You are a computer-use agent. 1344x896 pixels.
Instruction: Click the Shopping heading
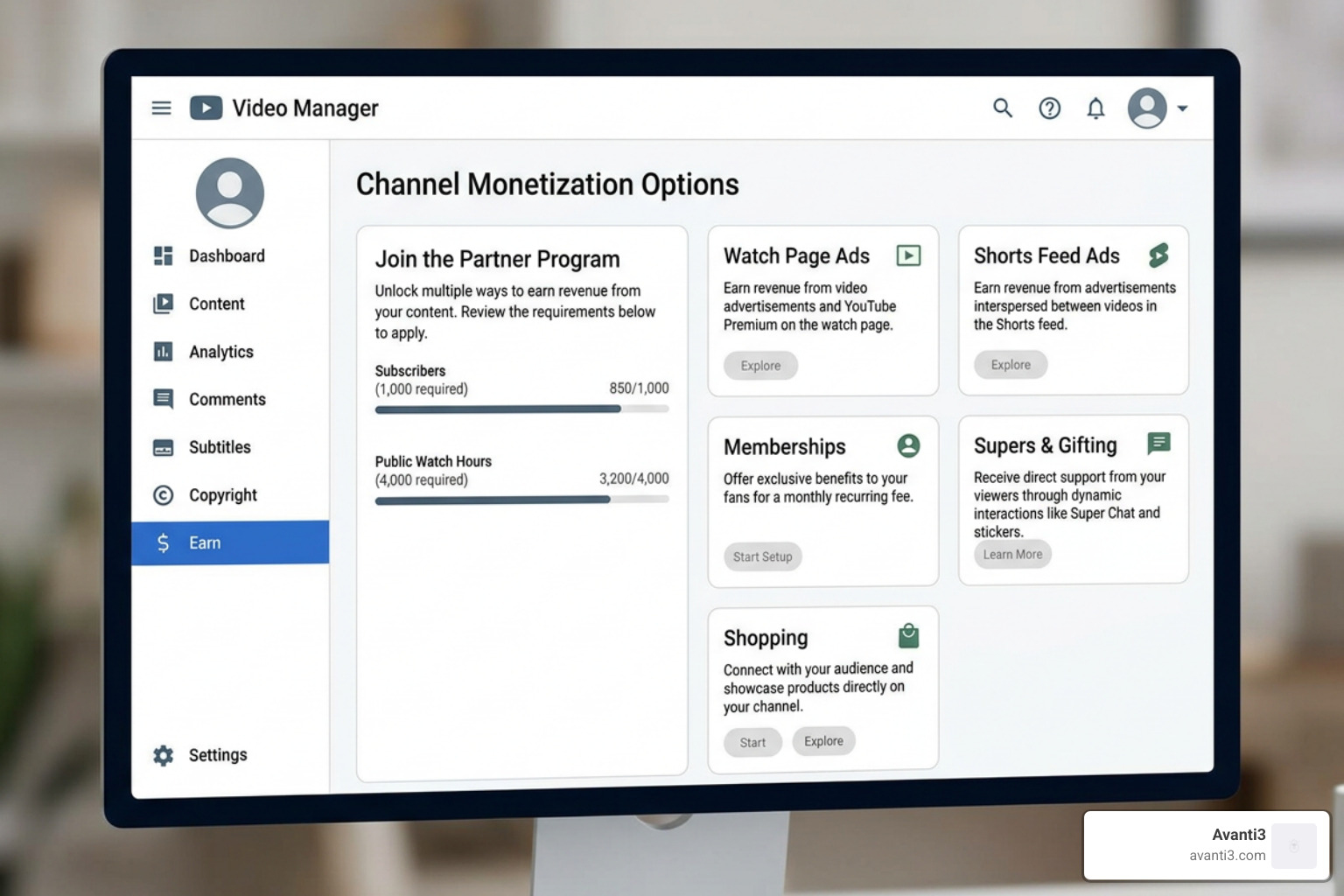[x=766, y=638]
